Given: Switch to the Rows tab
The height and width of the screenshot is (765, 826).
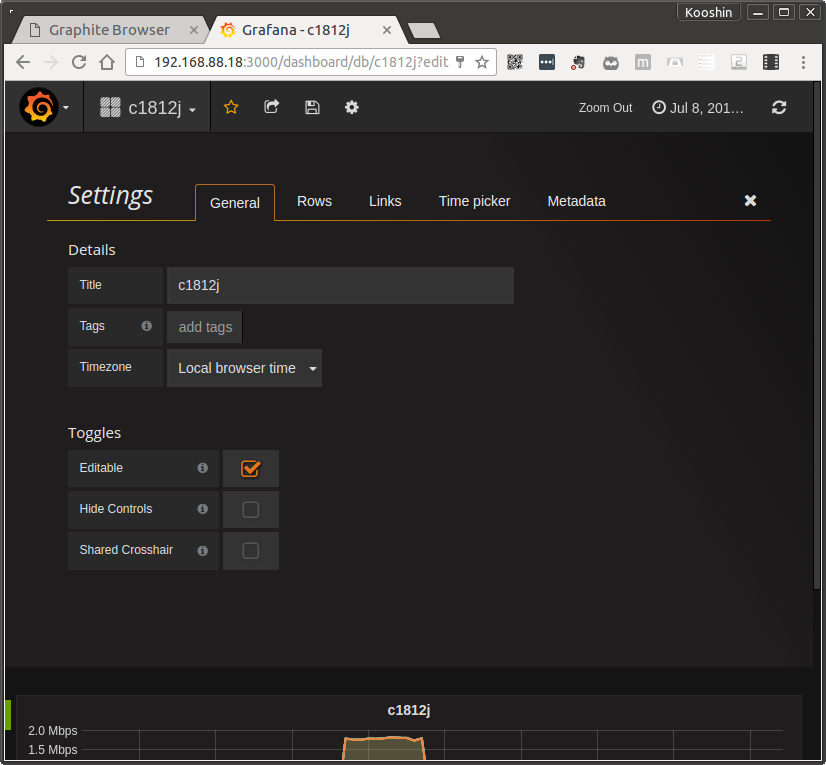Looking at the screenshot, I should coord(314,201).
